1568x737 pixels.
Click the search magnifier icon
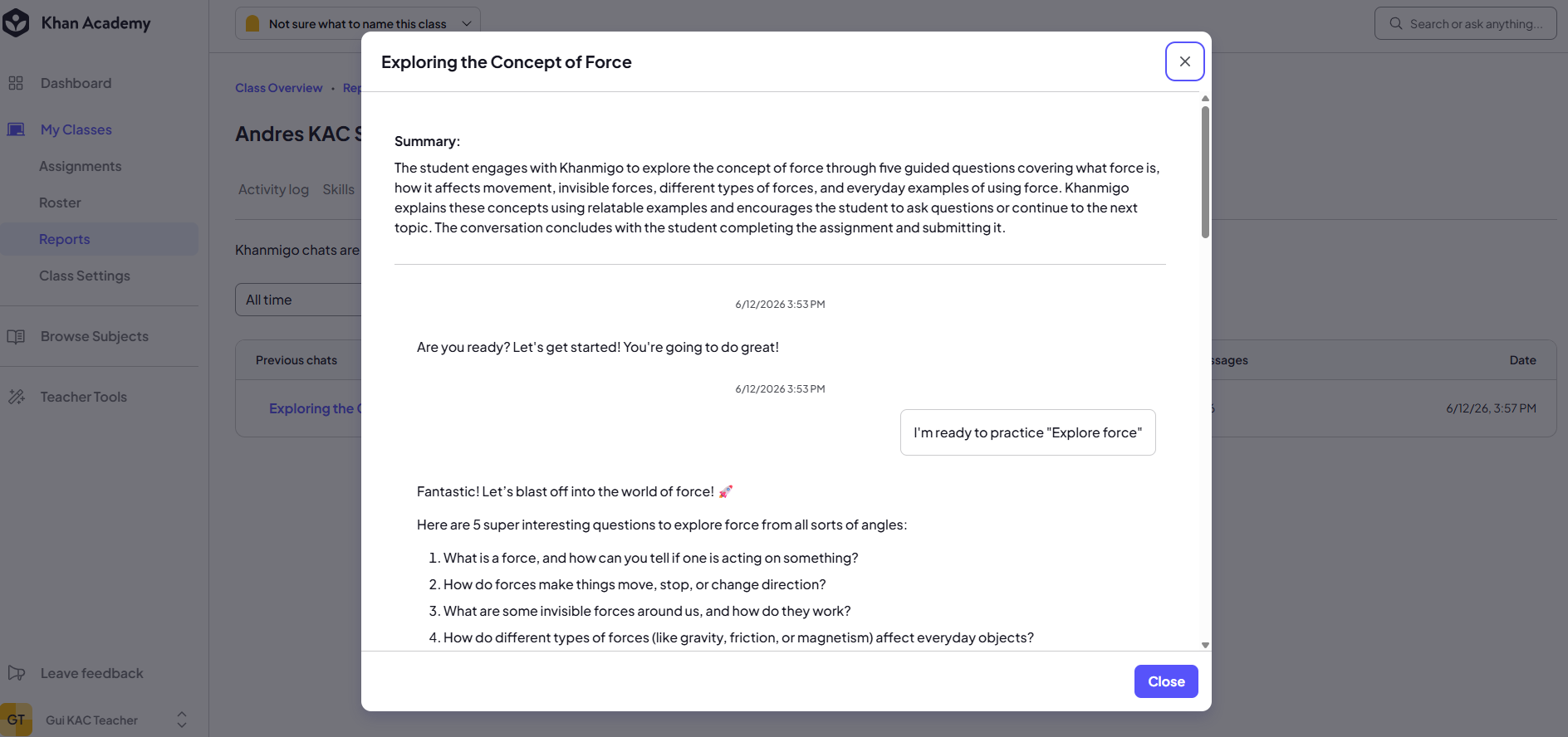1396,23
